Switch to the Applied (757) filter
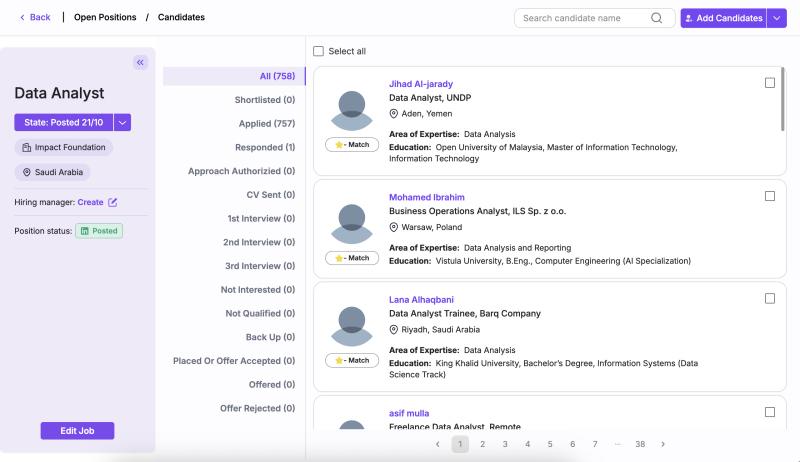 [x=266, y=124]
